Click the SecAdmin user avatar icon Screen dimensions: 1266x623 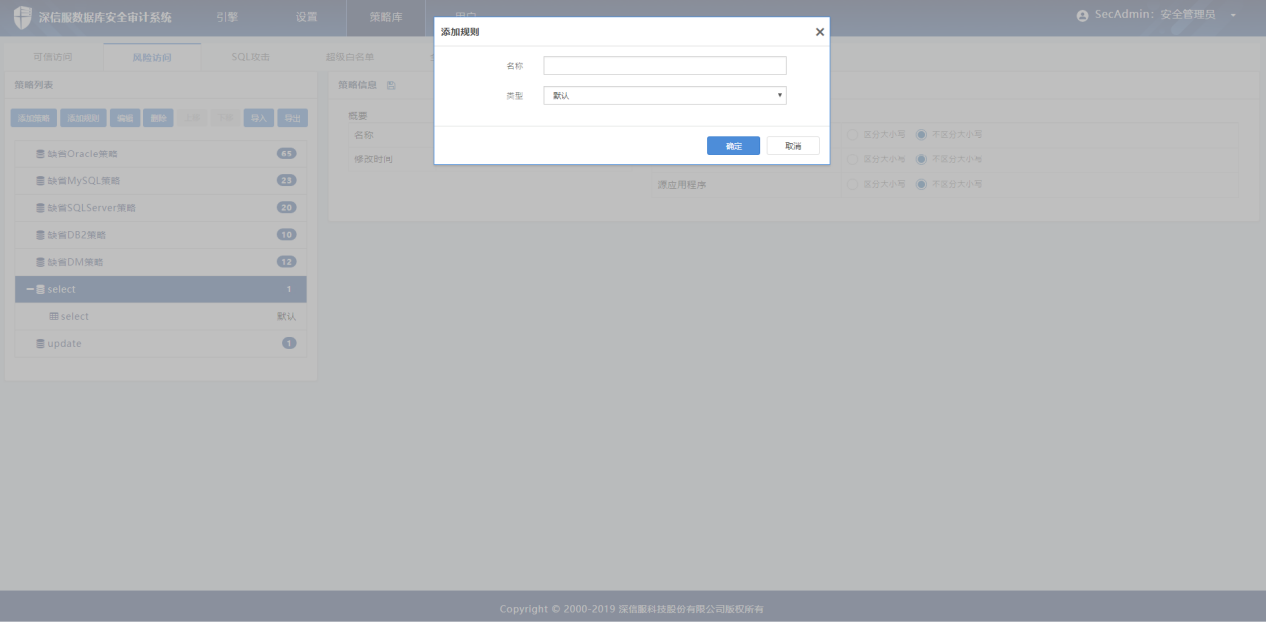click(x=1082, y=16)
